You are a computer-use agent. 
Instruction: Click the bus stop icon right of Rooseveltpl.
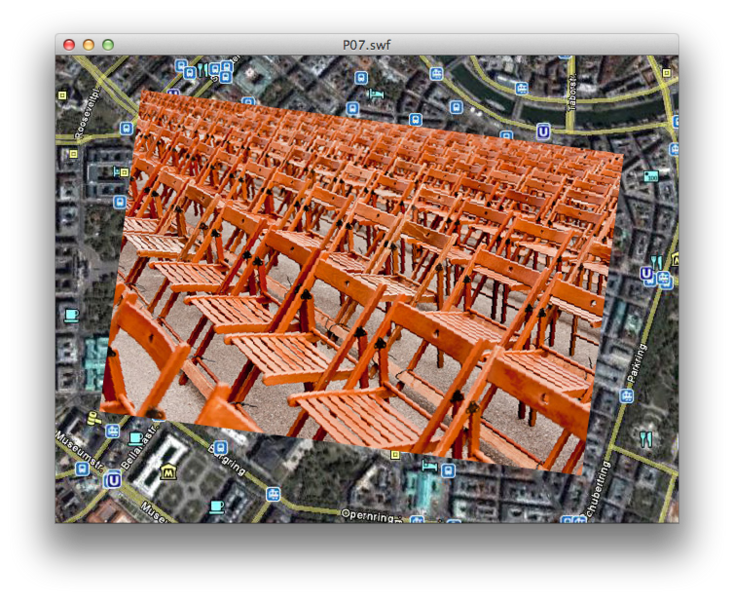click(x=125, y=128)
